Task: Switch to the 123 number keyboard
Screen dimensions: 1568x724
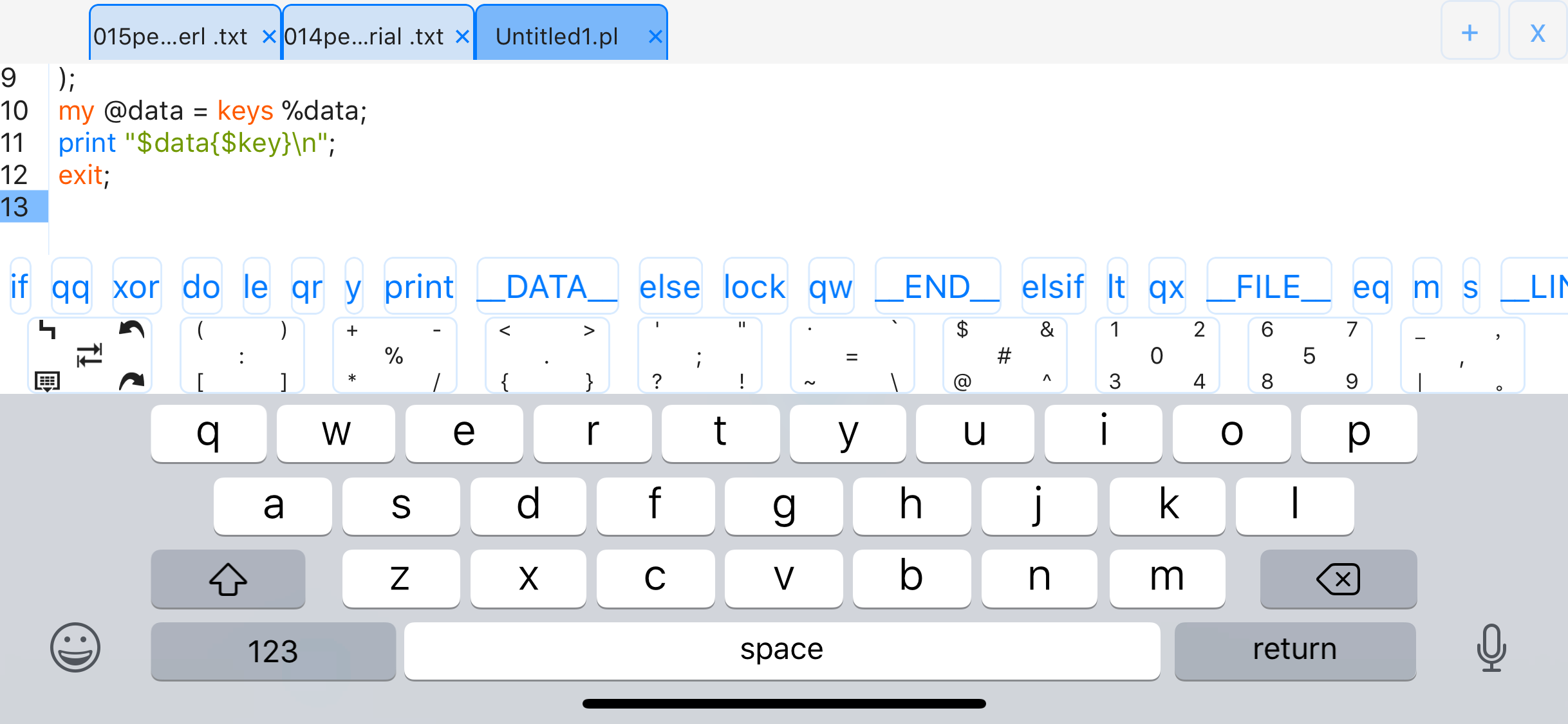Action: (x=272, y=651)
